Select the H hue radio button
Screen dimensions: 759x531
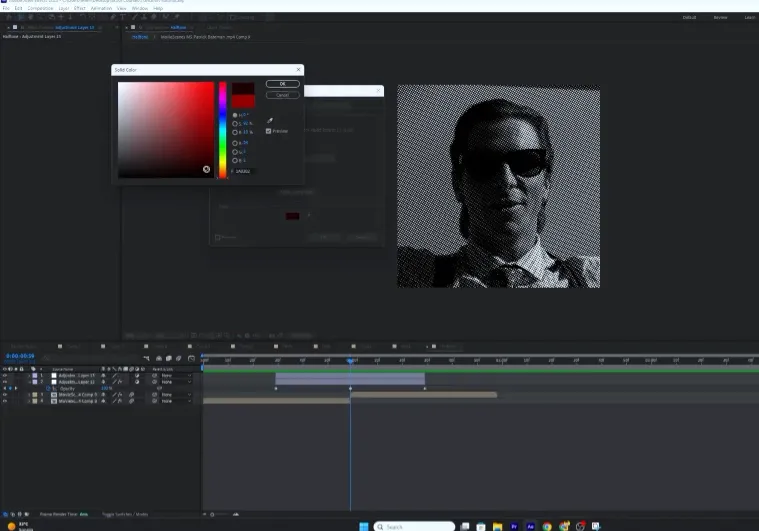235,115
